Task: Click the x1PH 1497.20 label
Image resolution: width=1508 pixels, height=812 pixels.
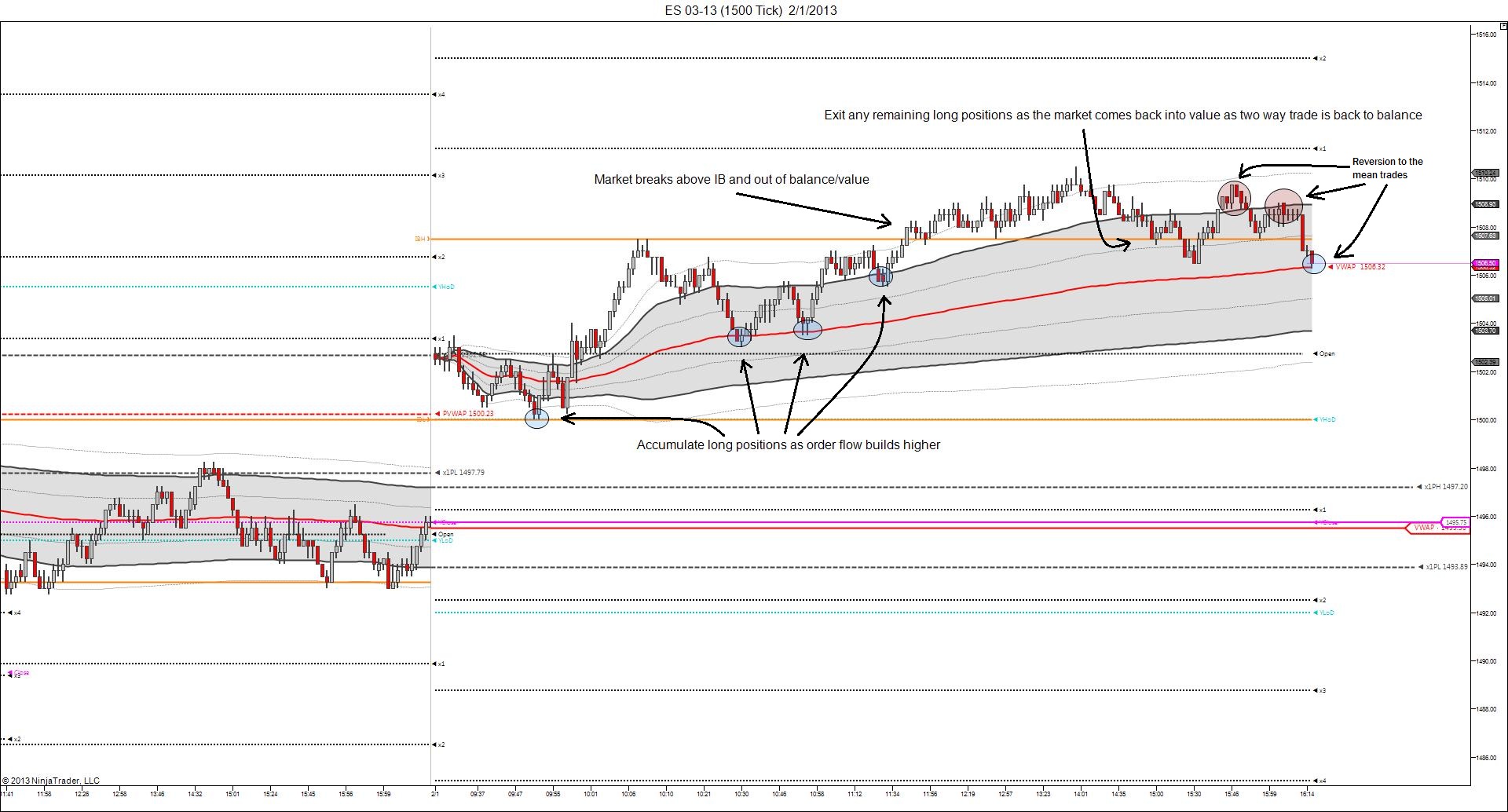Action: tap(1446, 487)
